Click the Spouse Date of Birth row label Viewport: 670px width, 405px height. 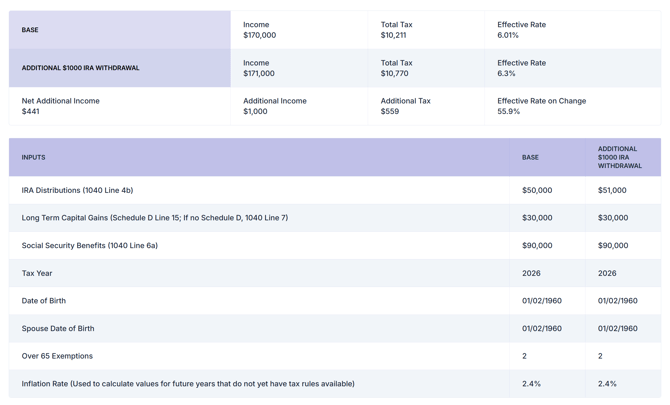coord(58,328)
